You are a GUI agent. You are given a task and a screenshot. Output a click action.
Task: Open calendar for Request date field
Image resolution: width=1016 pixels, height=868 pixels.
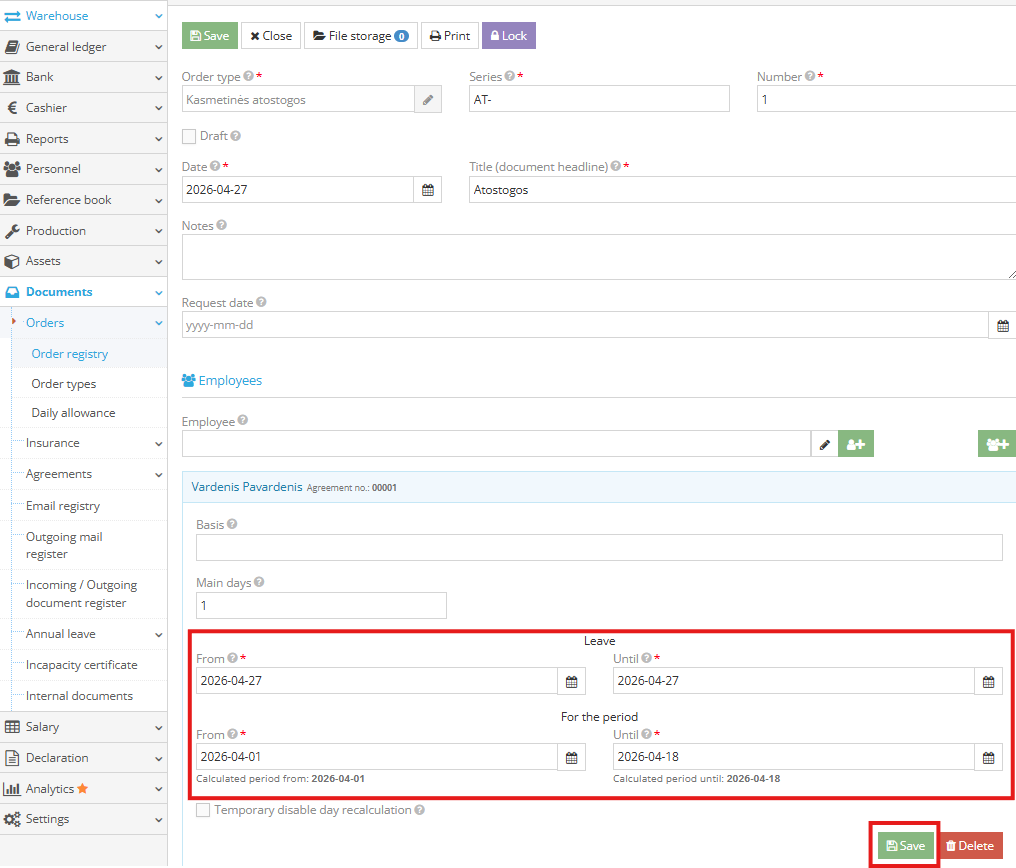click(x=1002, y=325)
